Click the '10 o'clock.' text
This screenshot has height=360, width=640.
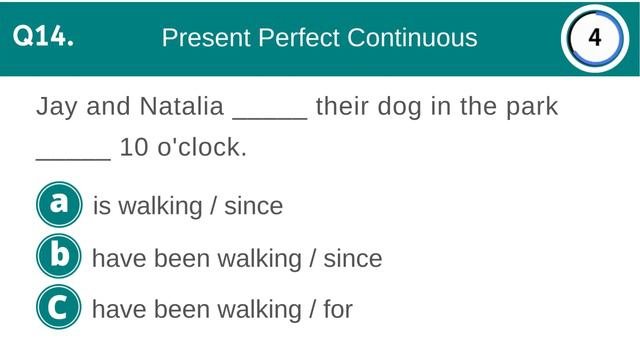tap(183, 147)
